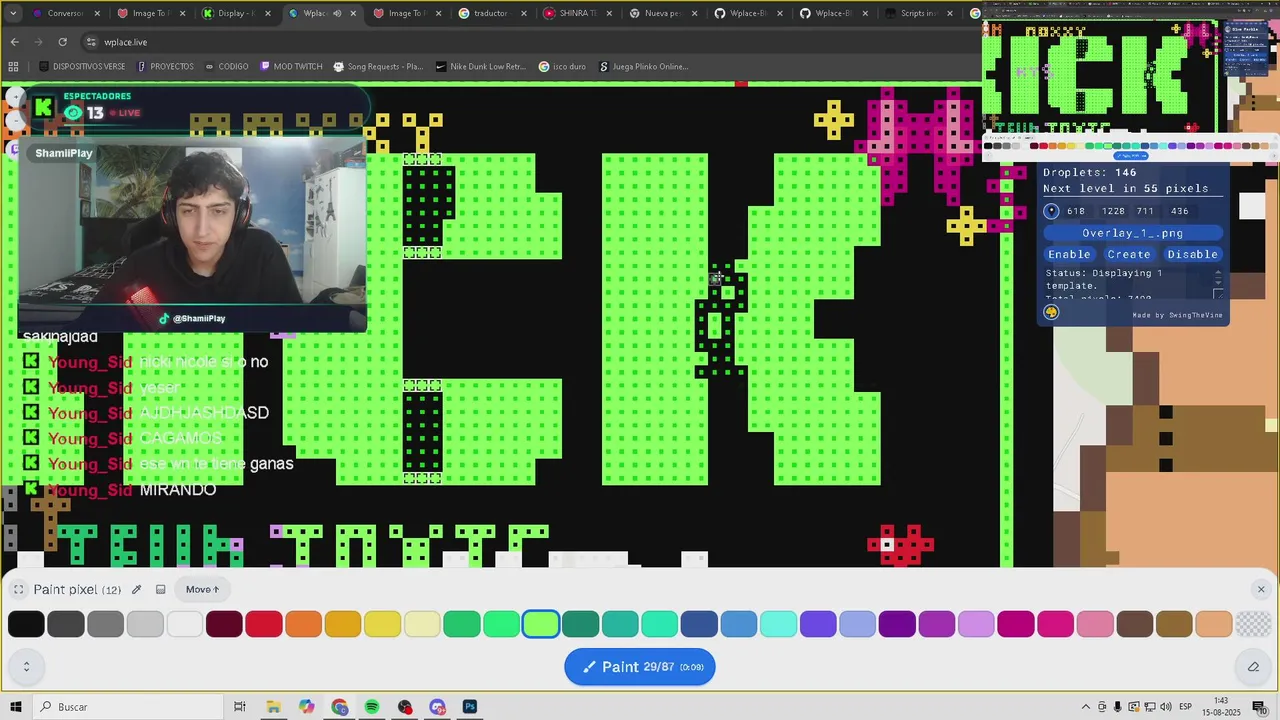The width and height of the screenshot is (1280, 720).
Task: Pick the white color swatch
Action: (185, 624)
